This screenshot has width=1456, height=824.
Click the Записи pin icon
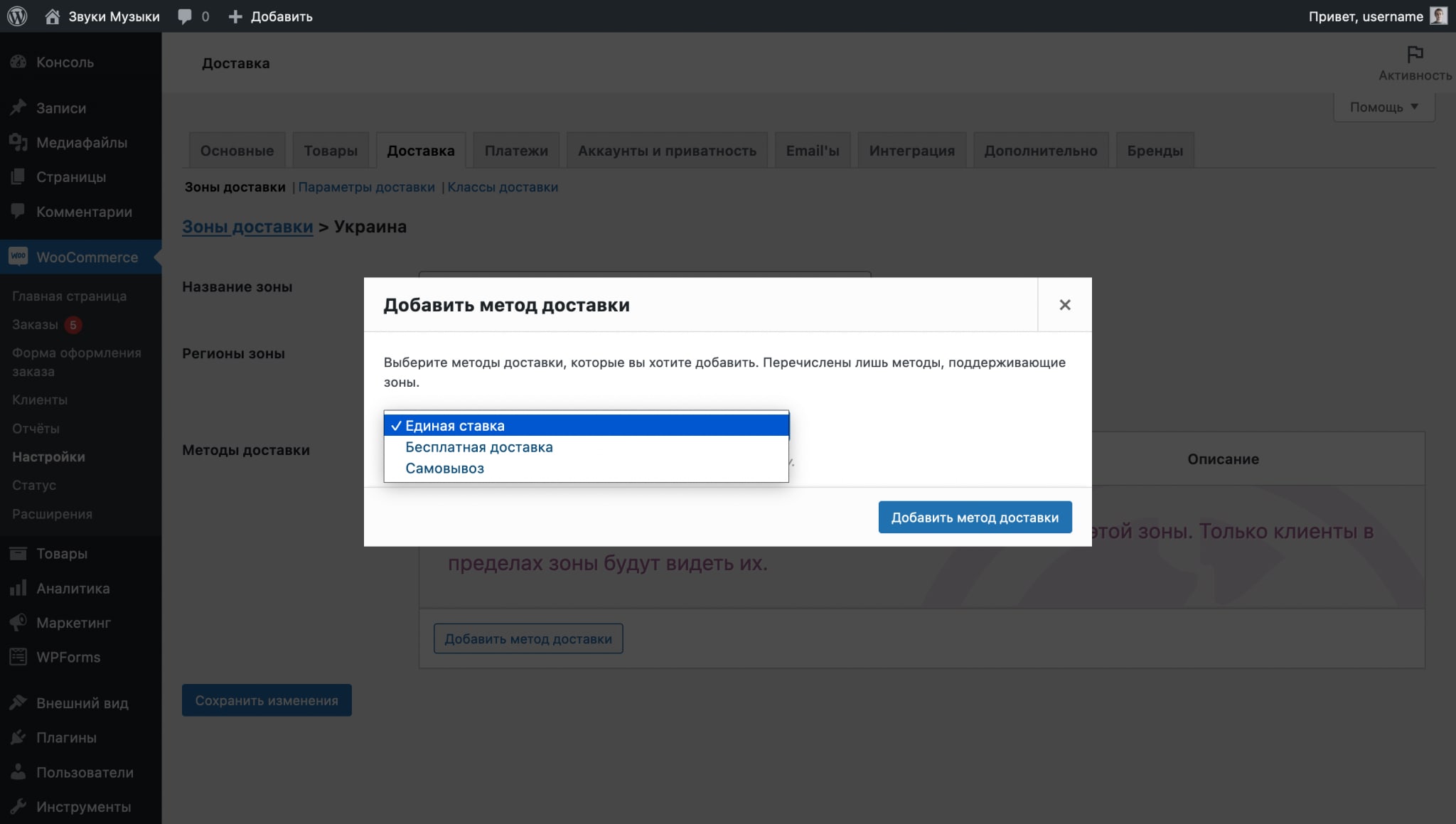[18, 107]
